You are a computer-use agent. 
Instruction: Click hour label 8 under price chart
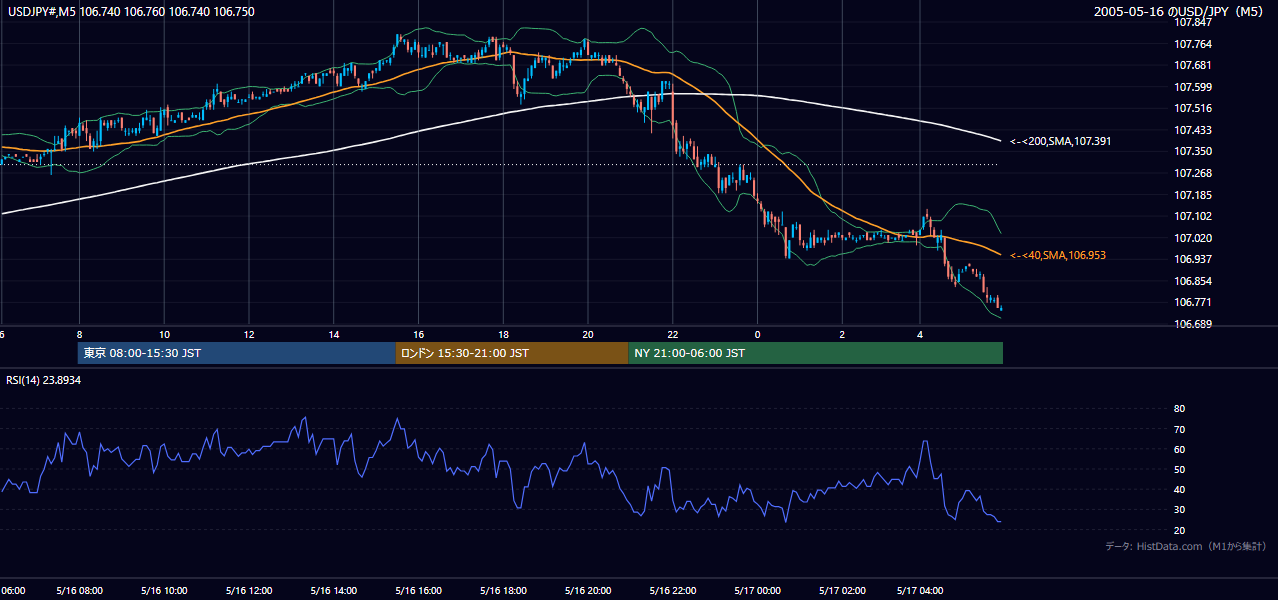point(79,334)
